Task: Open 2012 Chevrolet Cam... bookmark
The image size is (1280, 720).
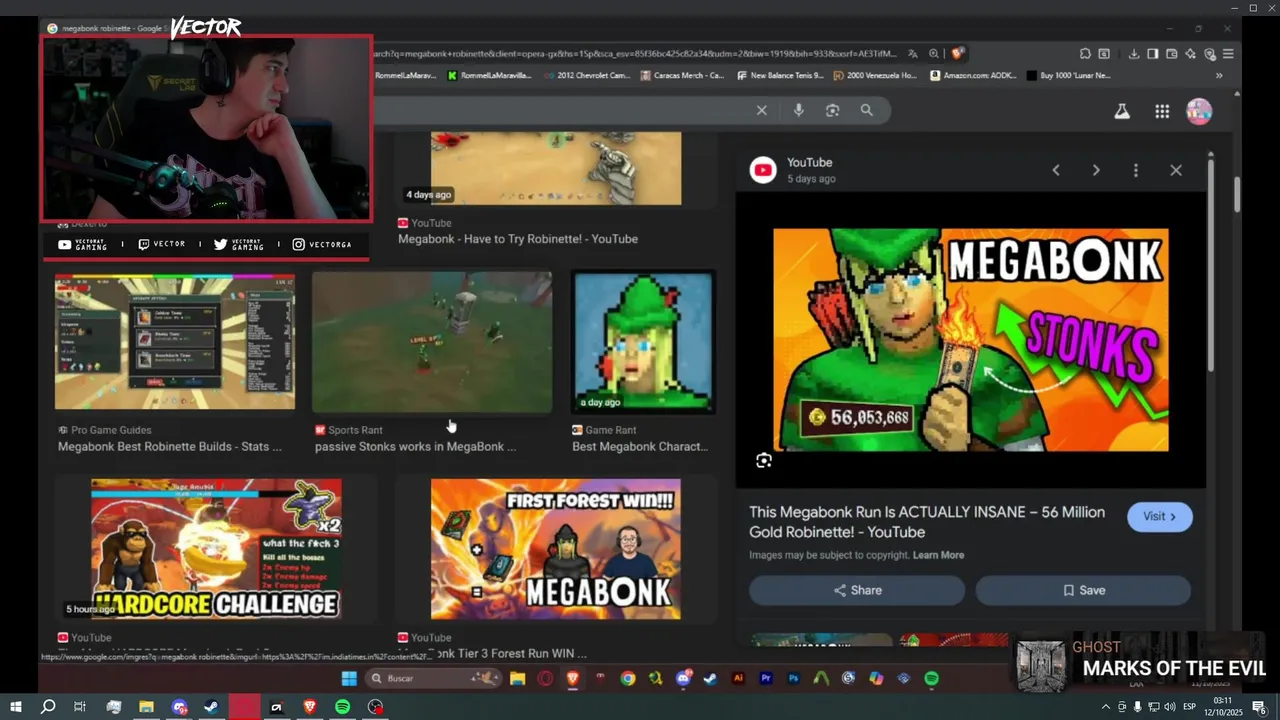Action: coord(586,75)
